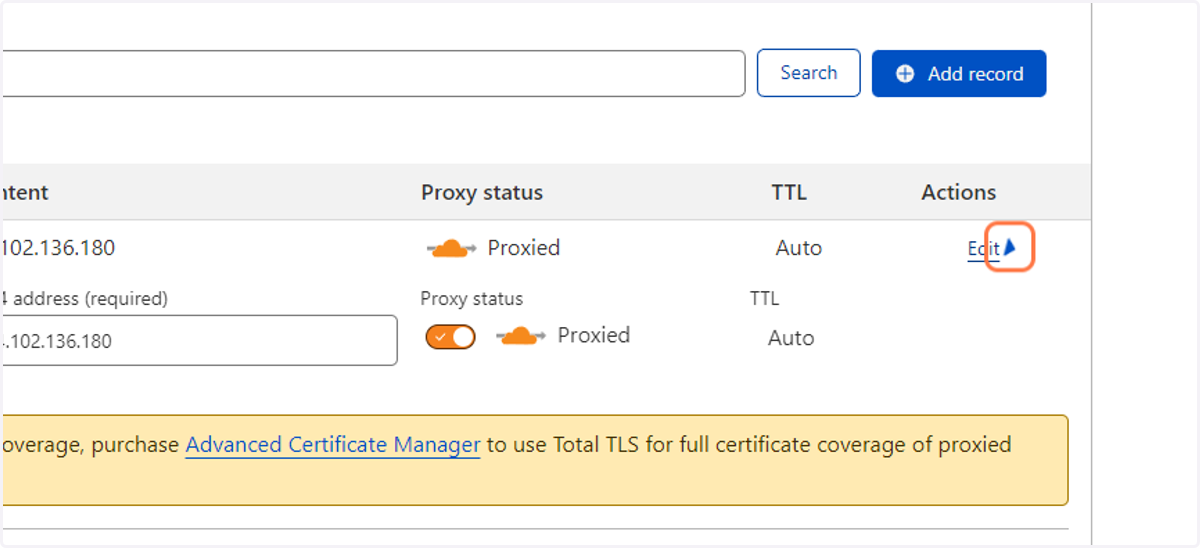1200x548 pixels.
Task: Click the Add record button
Action: pyautogui.click(x=959, y=74)
